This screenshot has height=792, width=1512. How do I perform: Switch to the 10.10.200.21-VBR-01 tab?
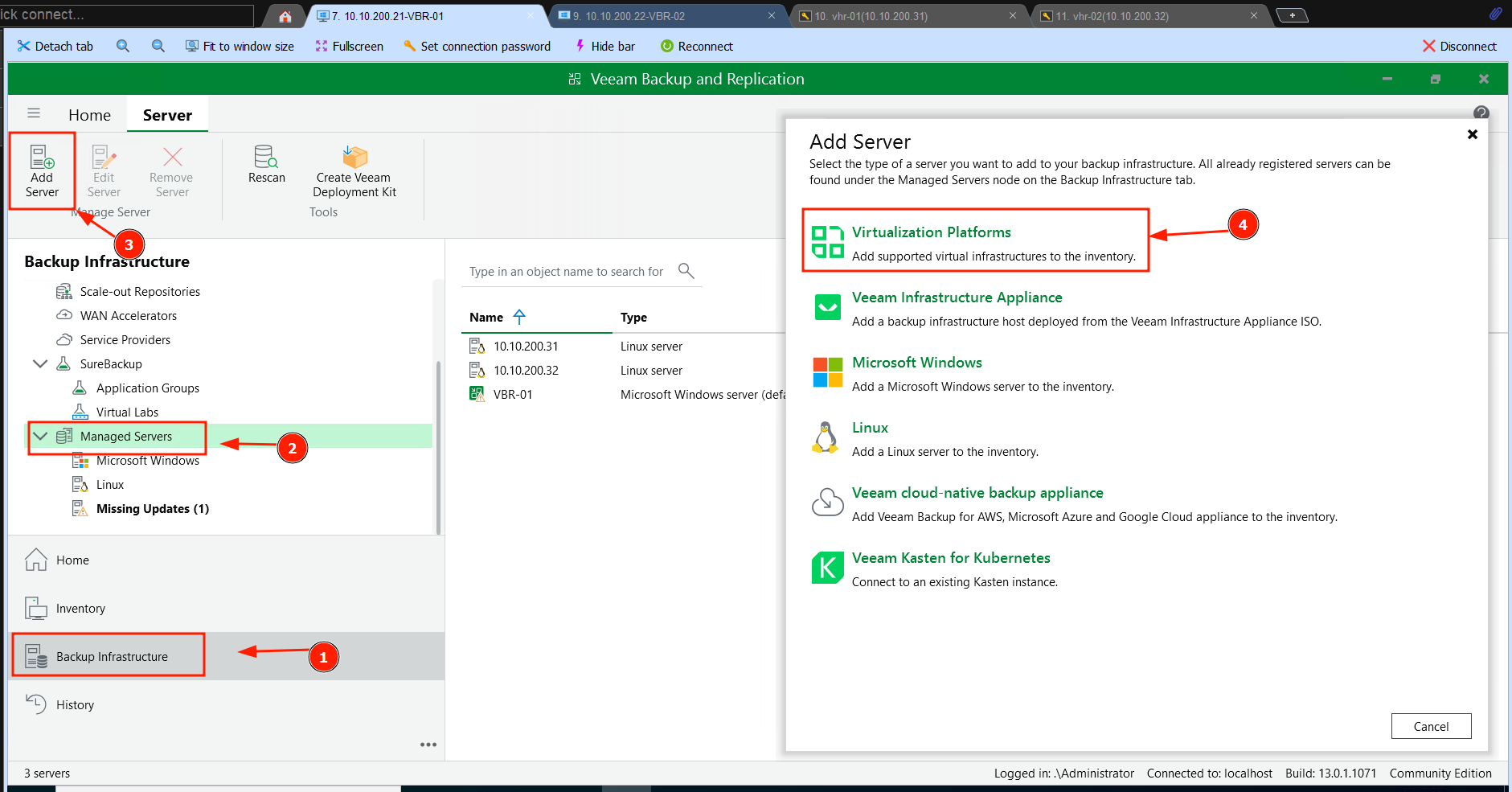pyautogui.click(x=424, y=16)
